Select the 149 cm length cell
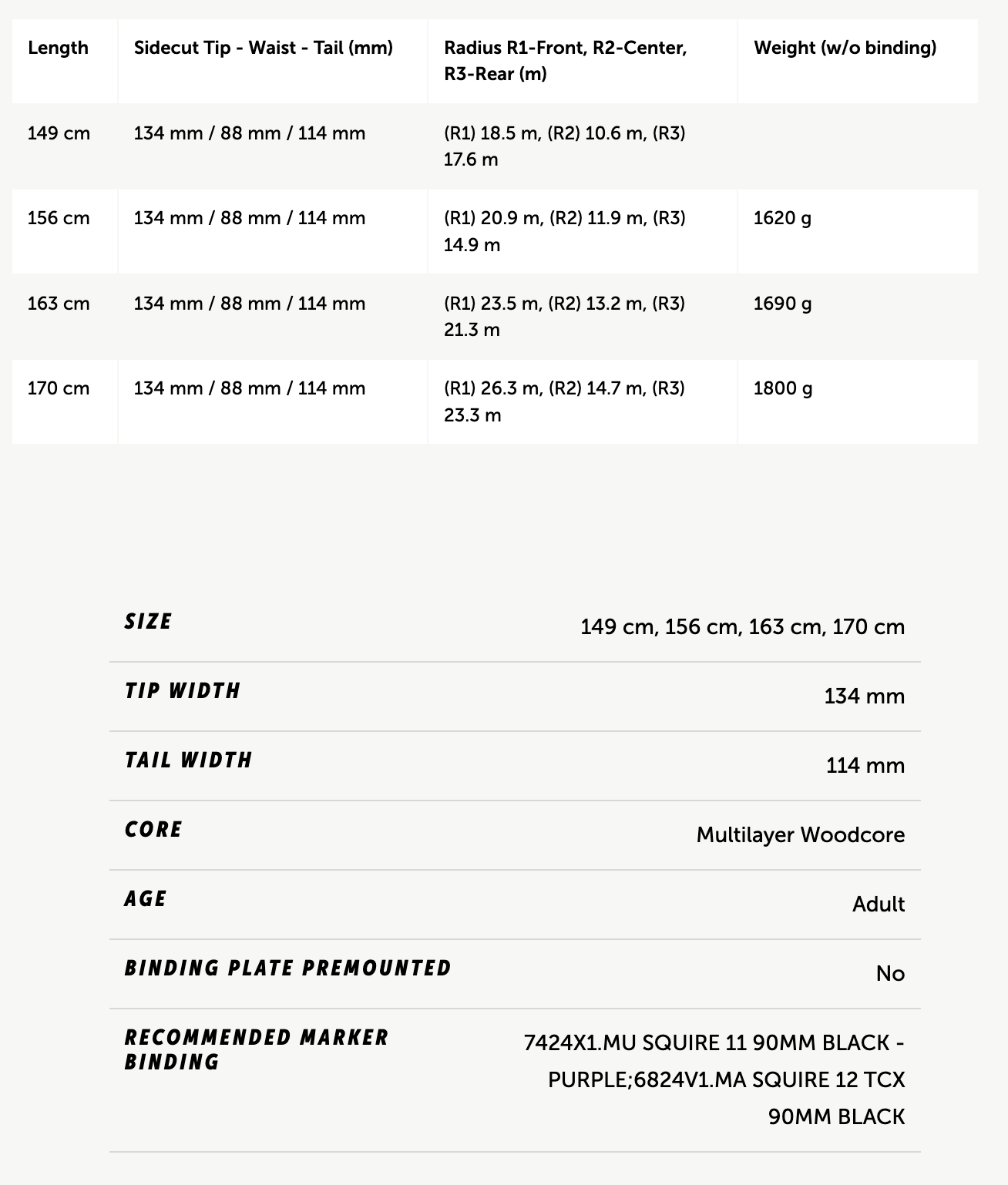Image resolution: width=1008 pixels, height=1185 pixels. (59, 133)
